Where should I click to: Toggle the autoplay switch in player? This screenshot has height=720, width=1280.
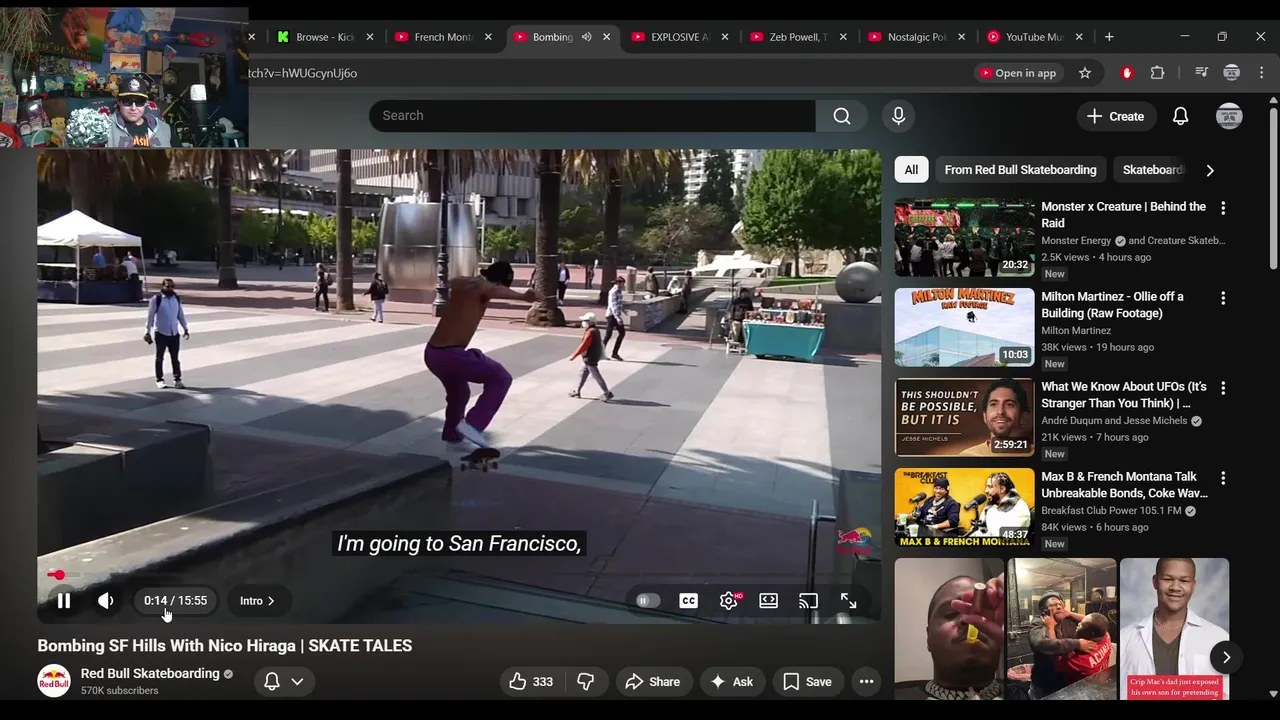(648, 601)
